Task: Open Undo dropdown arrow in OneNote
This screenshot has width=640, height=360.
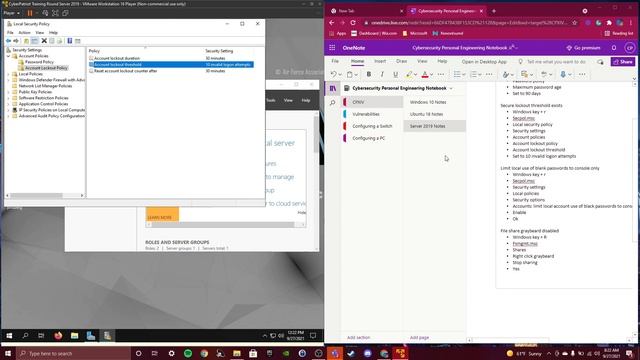Action: (x=340, y=75)
